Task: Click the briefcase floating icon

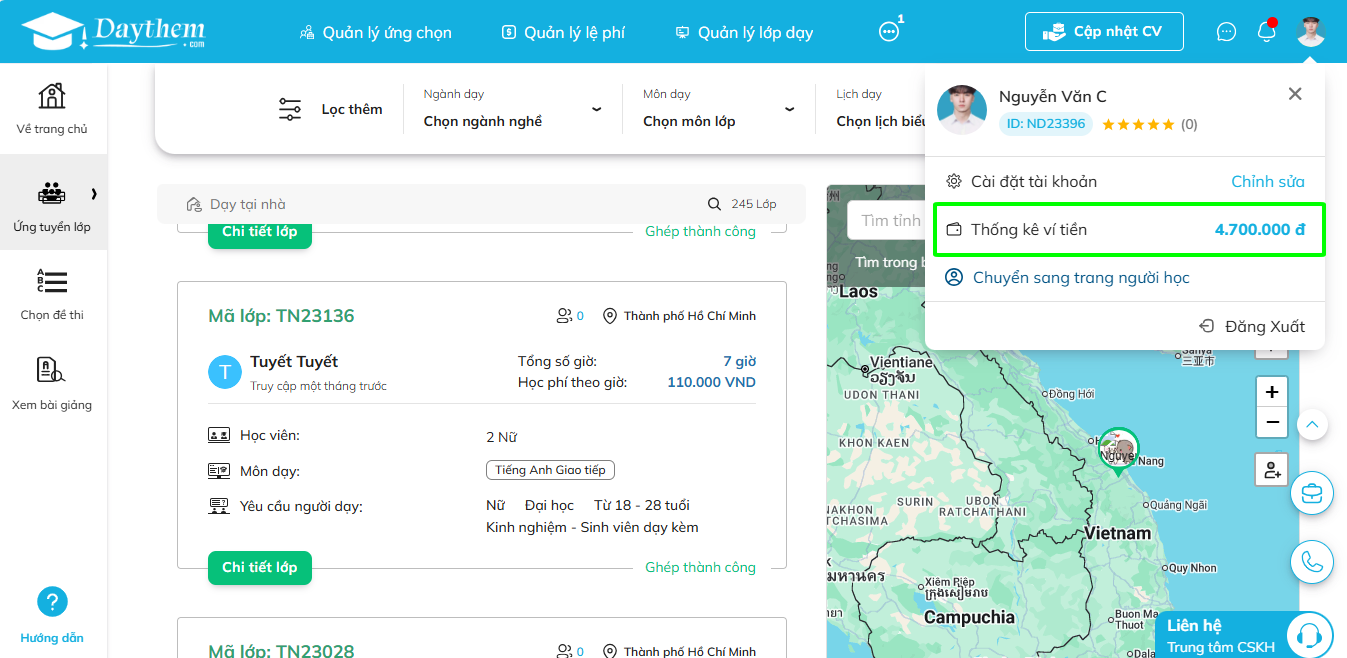Action: tap(1312, 494)
